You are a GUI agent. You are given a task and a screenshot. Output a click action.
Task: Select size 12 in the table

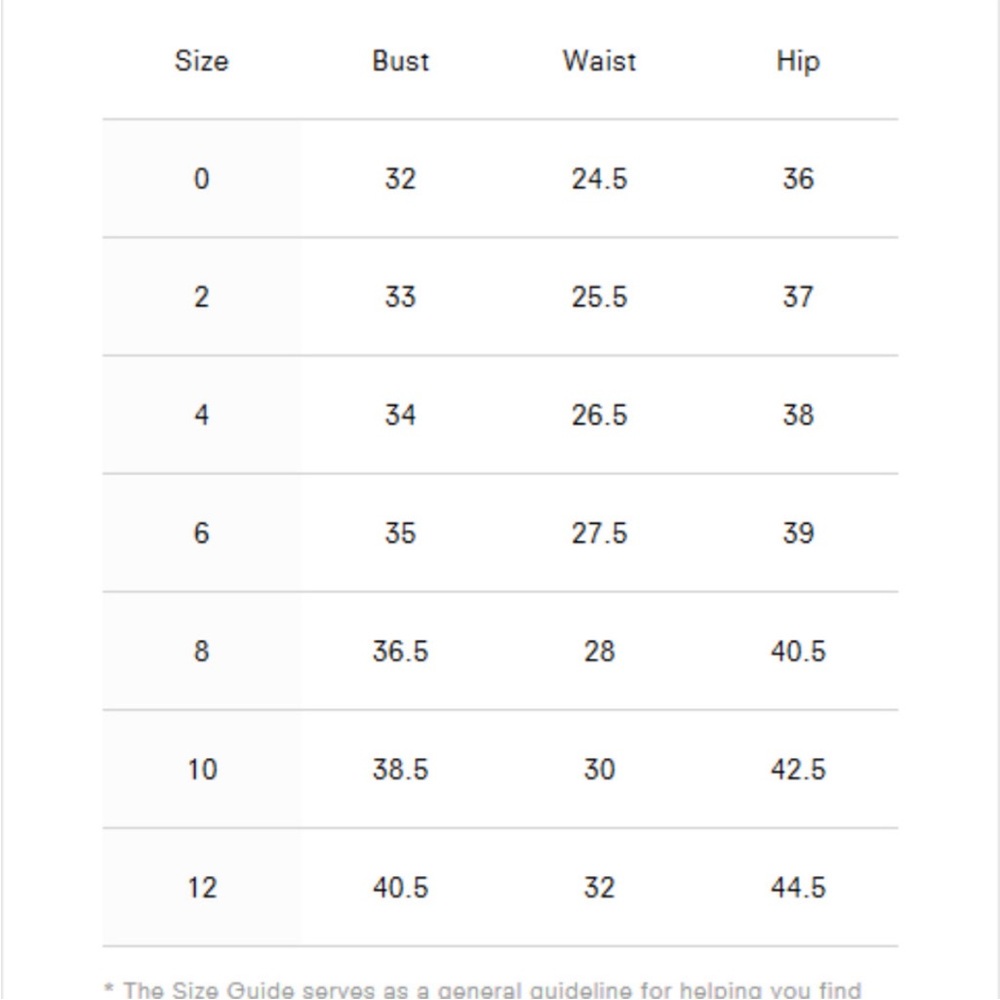tap(202, 888)
